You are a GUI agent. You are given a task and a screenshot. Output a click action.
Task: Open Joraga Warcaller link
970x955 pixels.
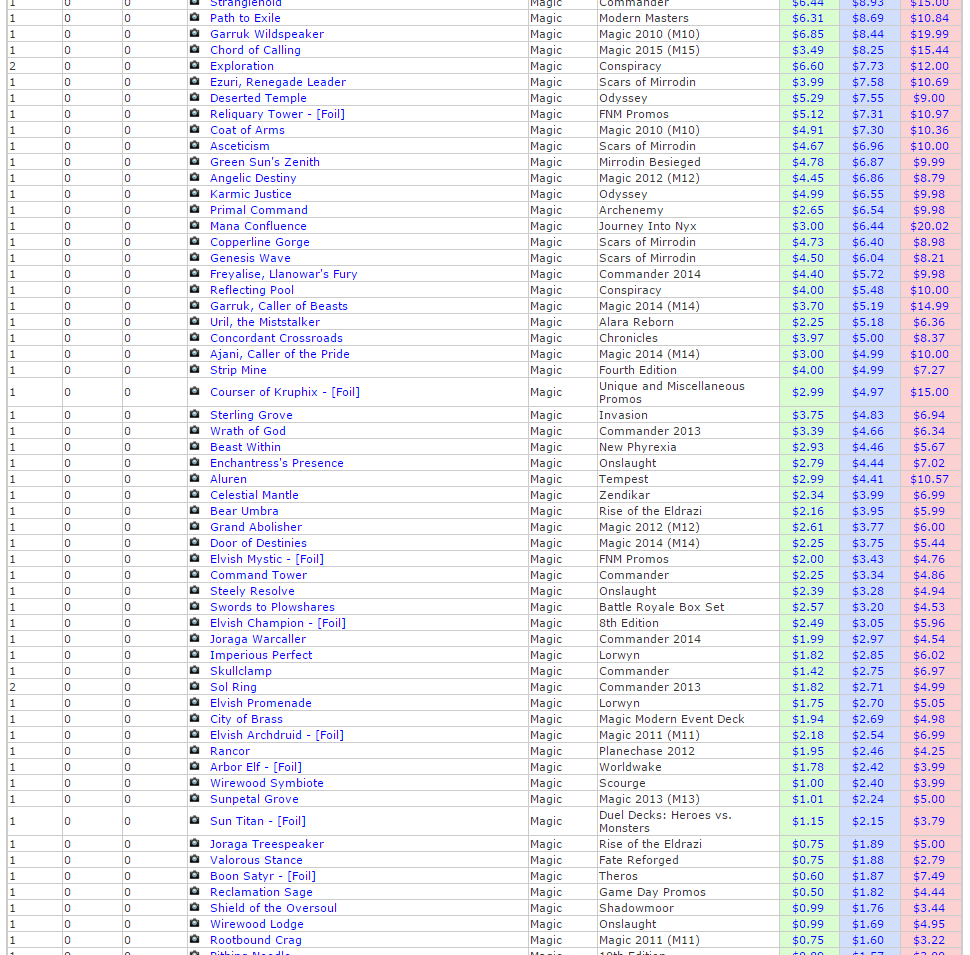[x=257, y=640]
